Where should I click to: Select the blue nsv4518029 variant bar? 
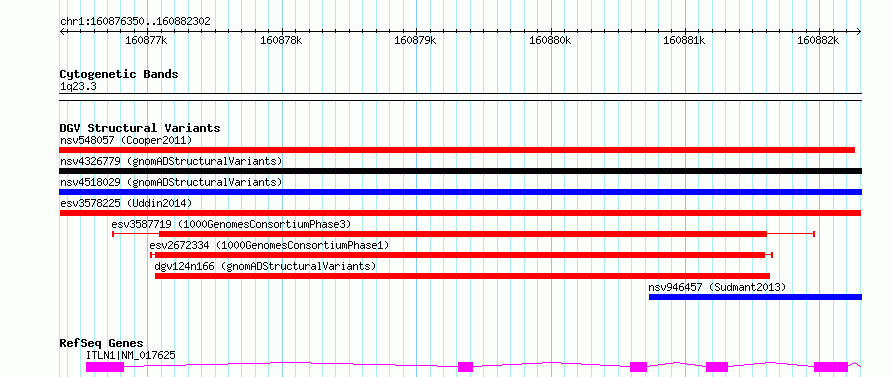click(460, 192)
